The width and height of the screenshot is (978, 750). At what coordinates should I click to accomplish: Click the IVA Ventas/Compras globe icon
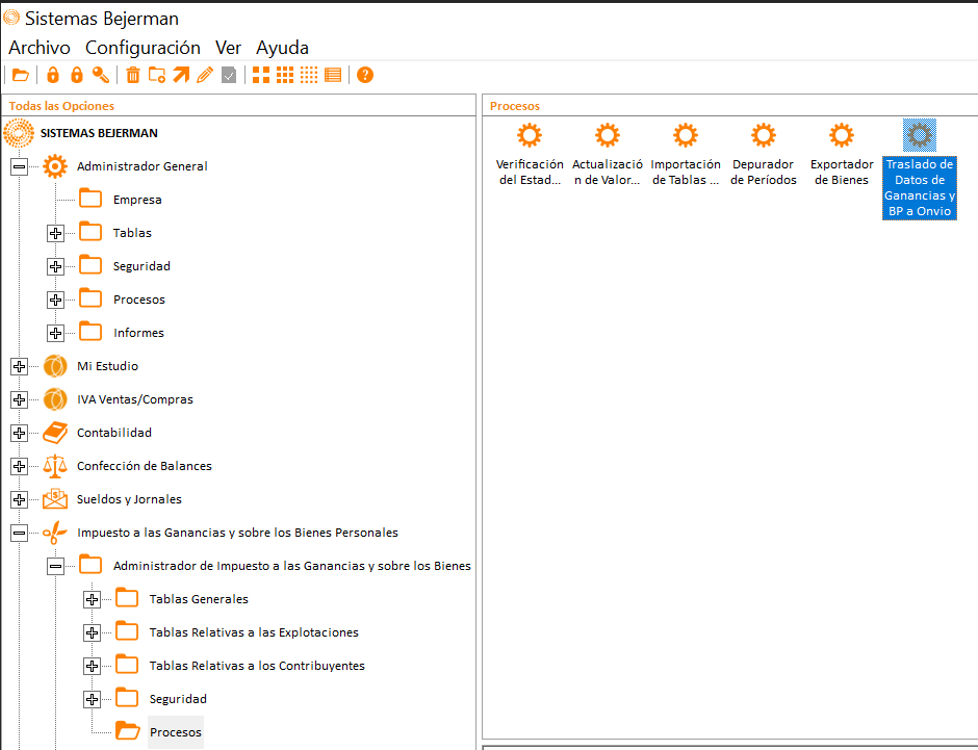pyautogui.click(x=55, y=399)
